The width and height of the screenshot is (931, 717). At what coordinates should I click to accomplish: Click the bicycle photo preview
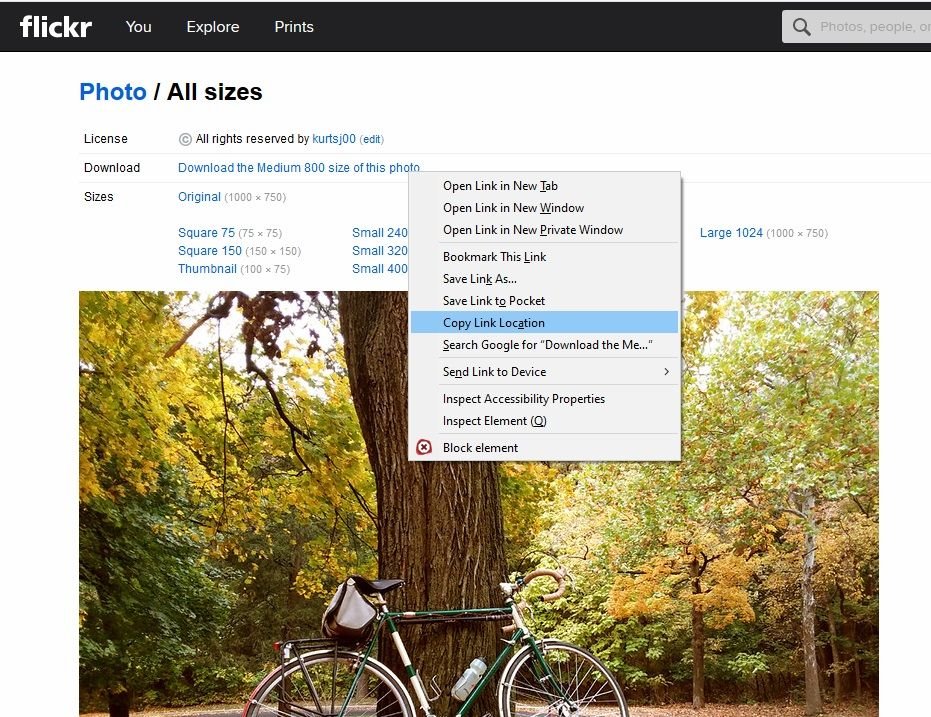[479, 503]
